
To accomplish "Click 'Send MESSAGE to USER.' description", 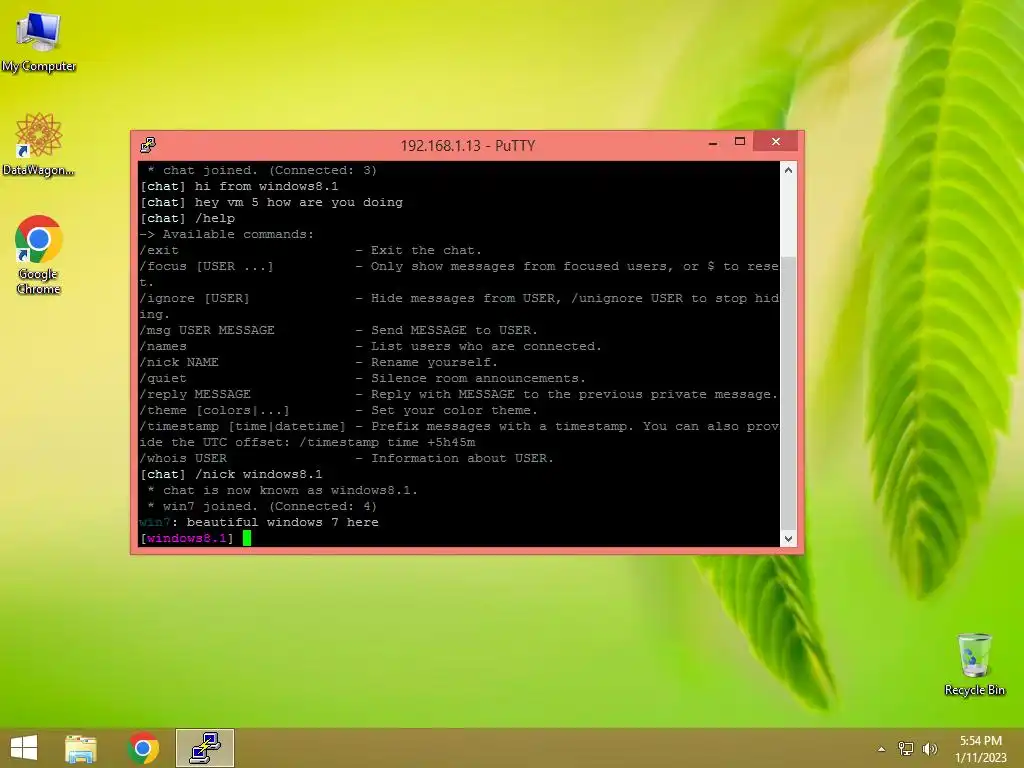I will (x=454, y=330).
